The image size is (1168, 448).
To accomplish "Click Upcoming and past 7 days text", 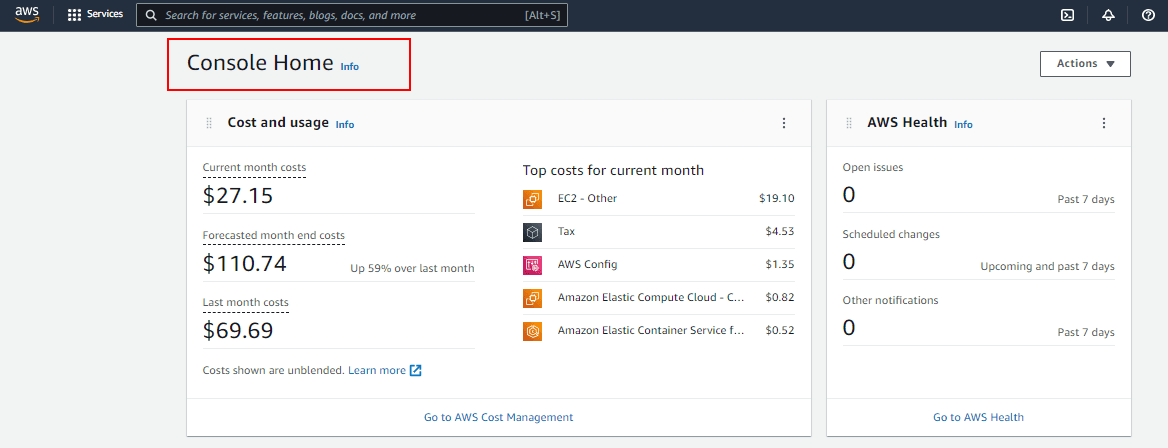I will [1047, 266].
